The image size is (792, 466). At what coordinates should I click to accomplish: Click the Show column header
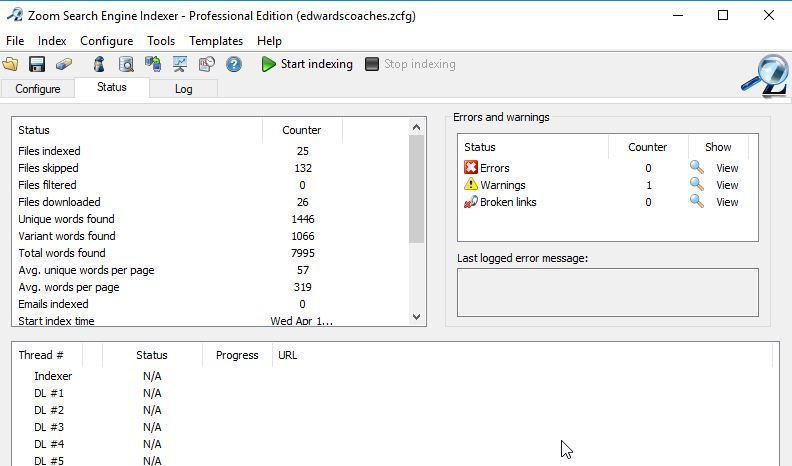click(x=718, y=147)
